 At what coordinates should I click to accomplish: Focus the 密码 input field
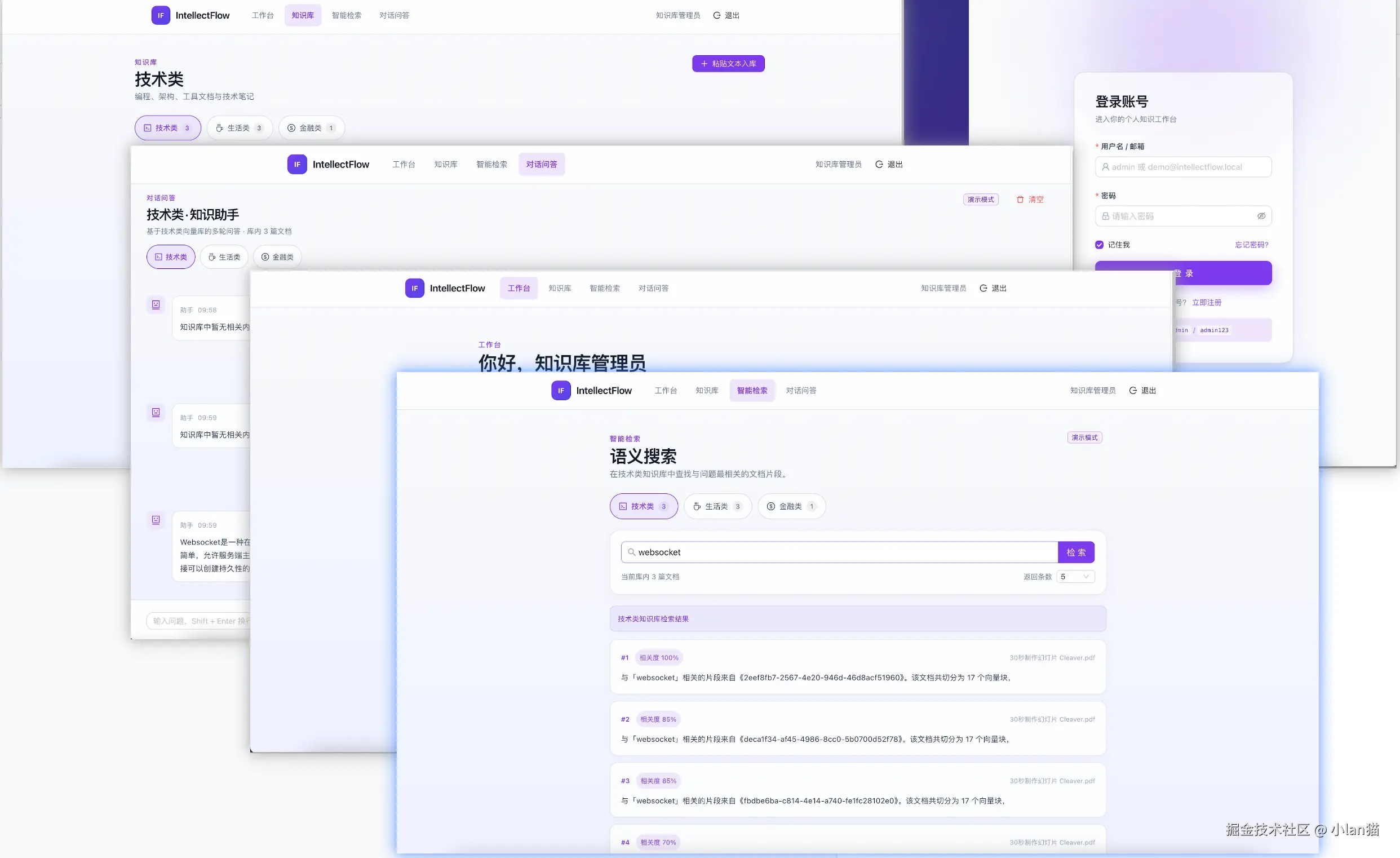1184,216
